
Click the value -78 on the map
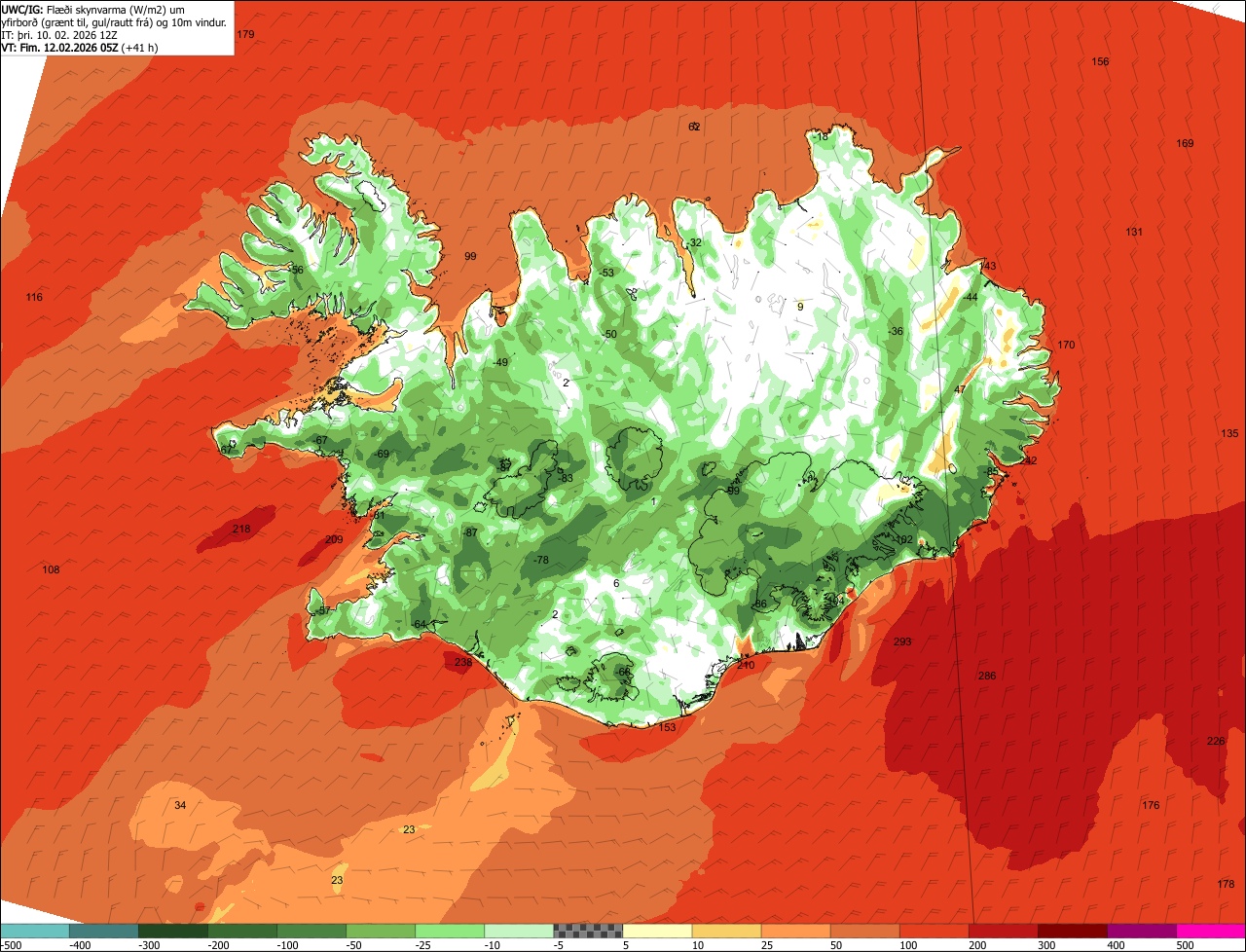[x=541, y=560]
